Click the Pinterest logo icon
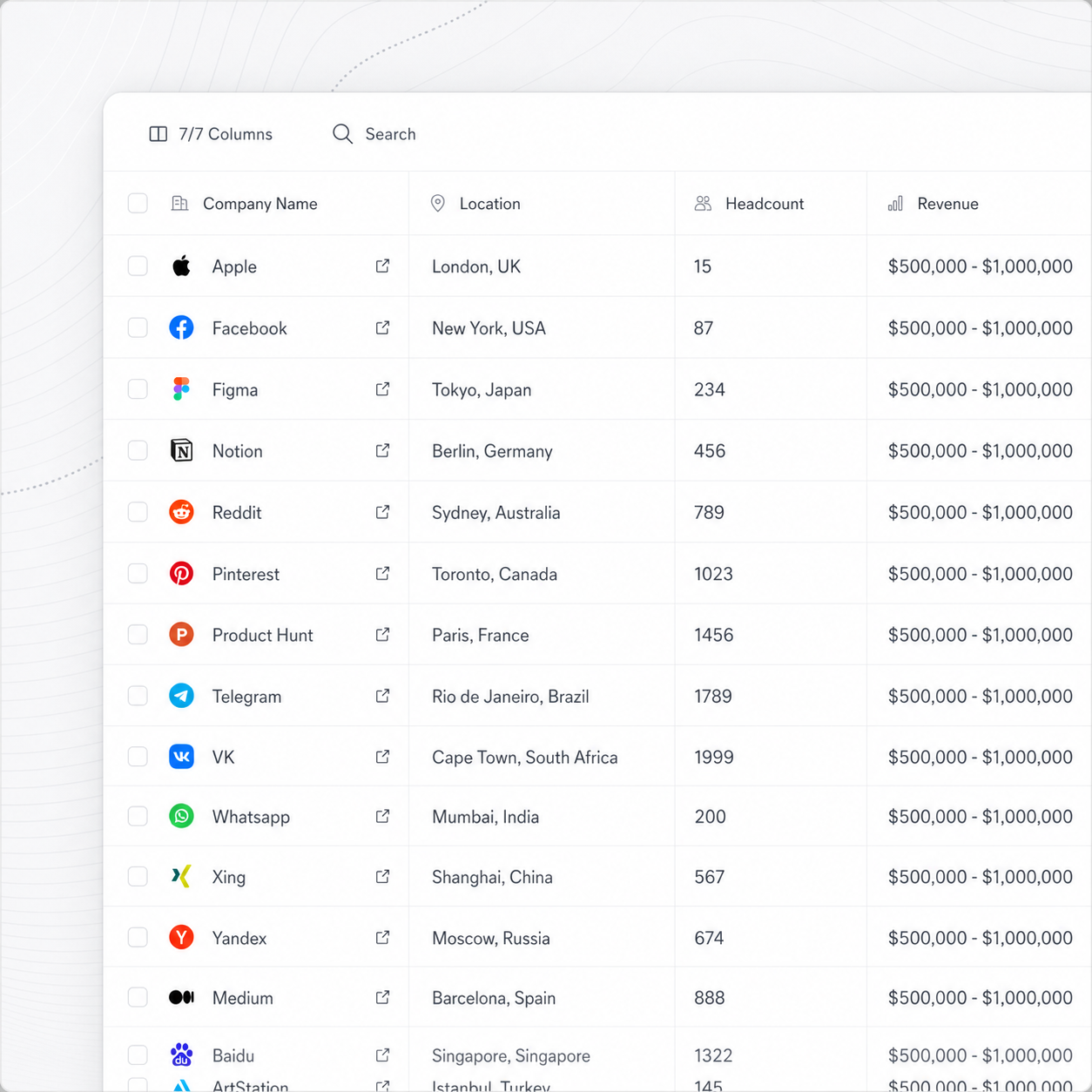The image size is (1092, 1092). (181, 573)
